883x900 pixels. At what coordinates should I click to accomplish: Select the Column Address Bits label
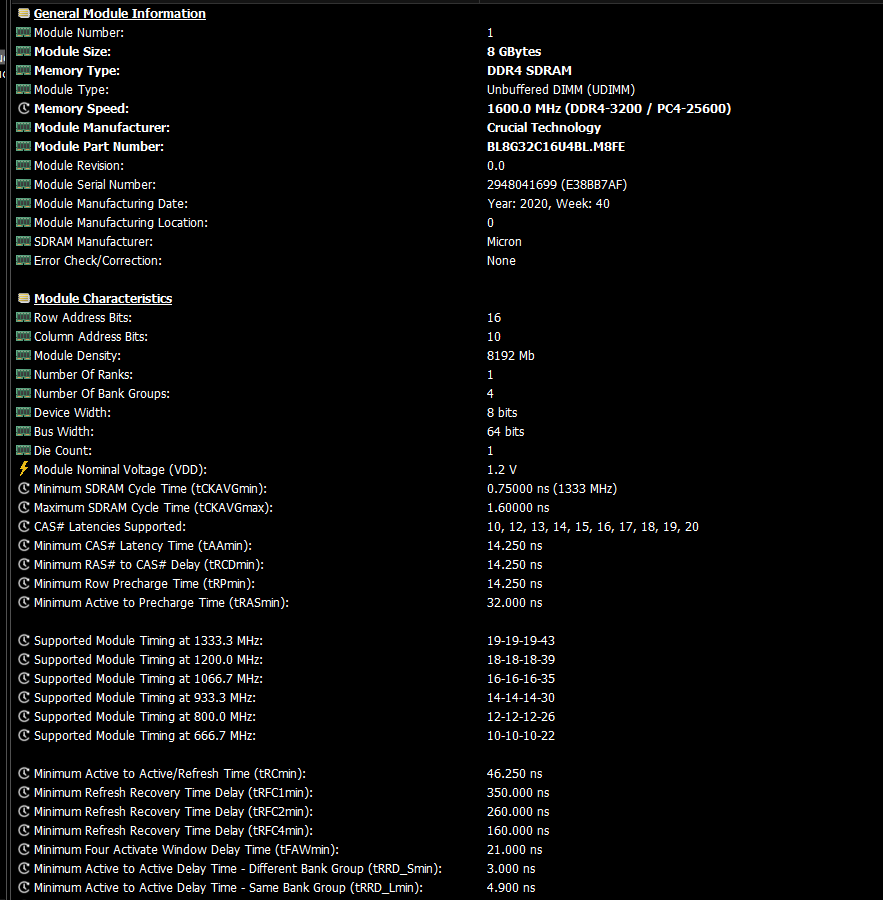[x=91, y=336]
